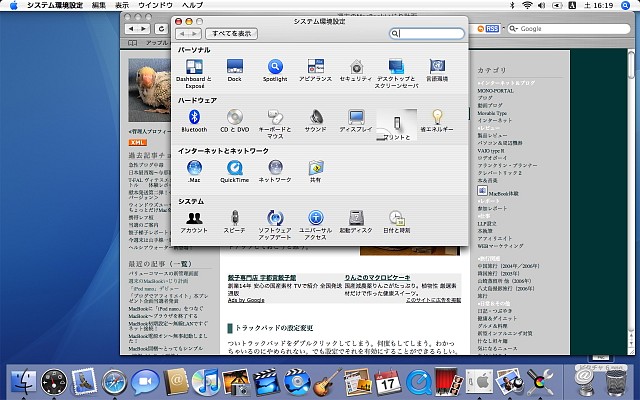The image size is (640, 400).
Task: Open 省エネルギー (Energy Saver) pane
Action: pos(436,118)
